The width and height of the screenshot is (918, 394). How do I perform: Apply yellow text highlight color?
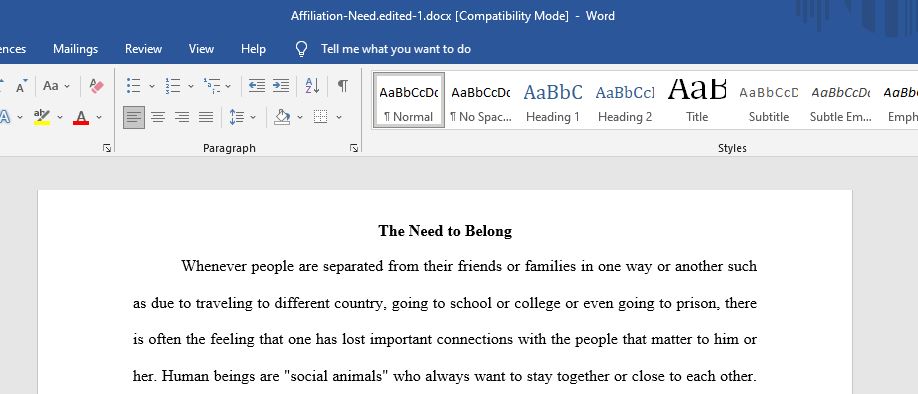click(x=42, y=117)
